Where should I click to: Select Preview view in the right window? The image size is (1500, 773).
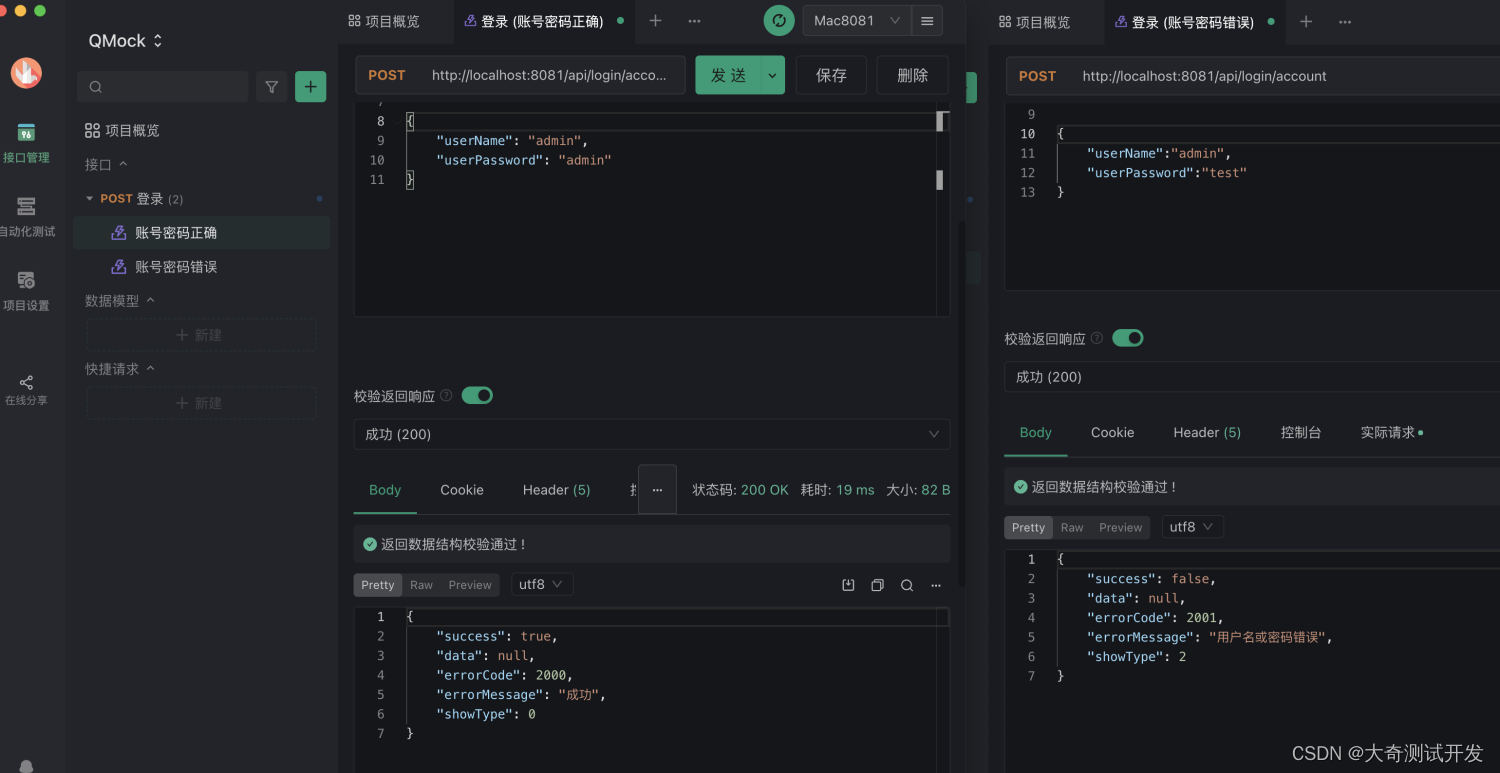[1121, 528]
